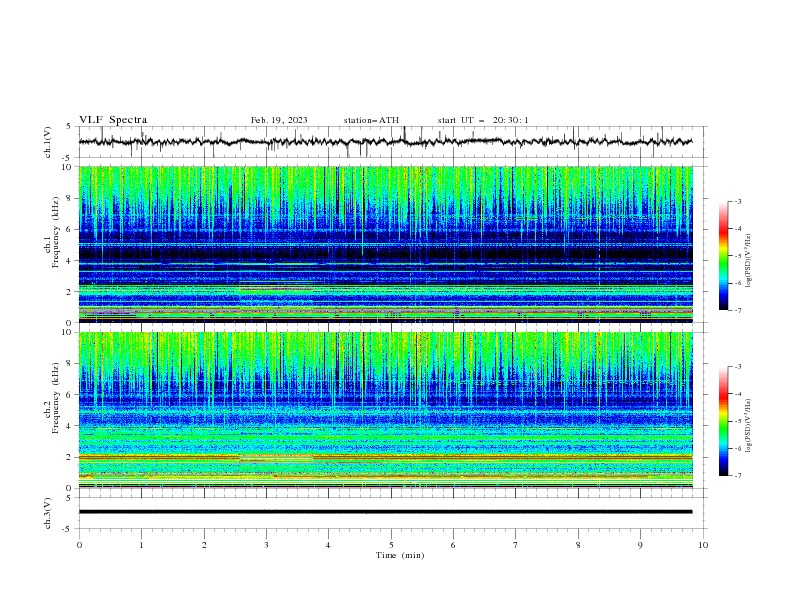Click time axis tick label "0"
The image size is (792, 612).
(79, 545)
